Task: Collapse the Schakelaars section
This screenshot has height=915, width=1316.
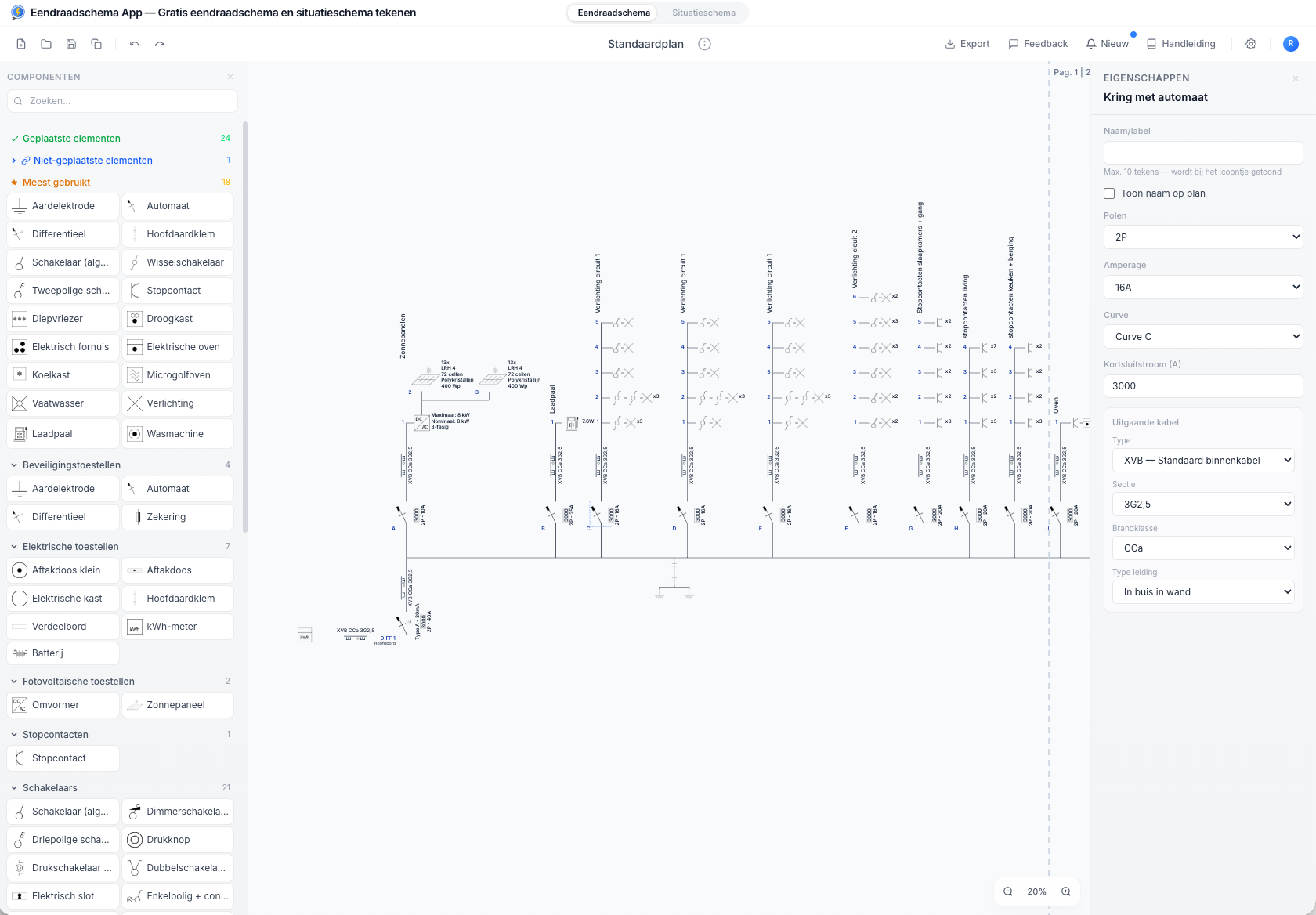Action: click(121, 788)
